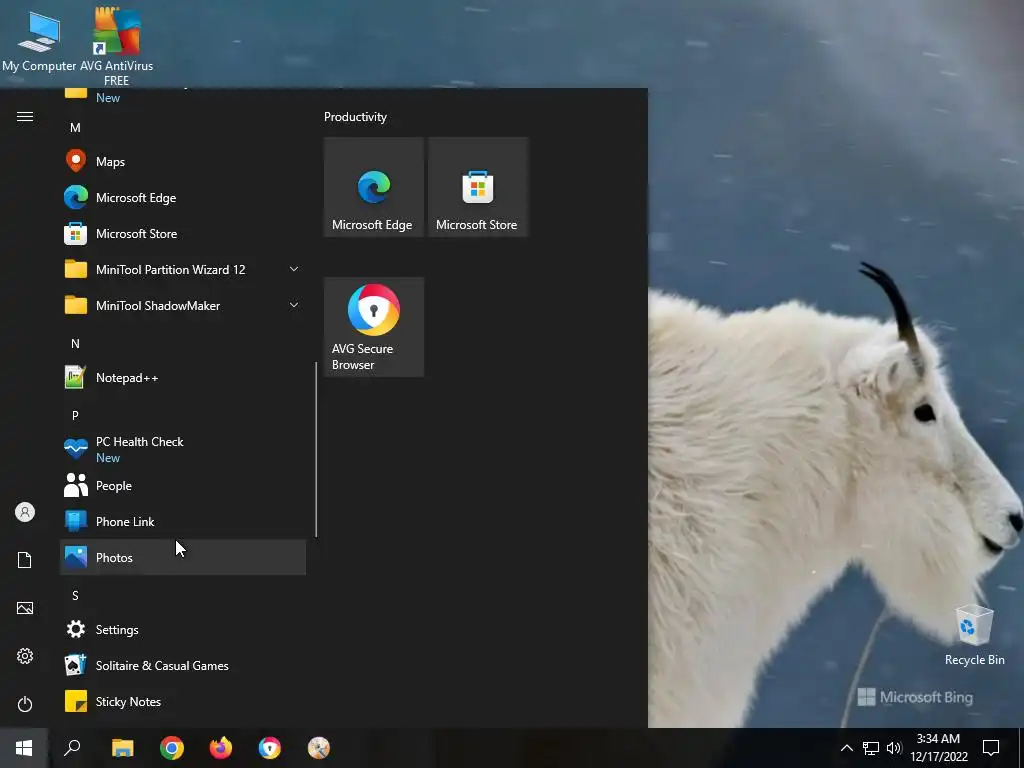Screen dimensions: 1024x768
Task: Click the Settings gear in Start sidebar
Action: 25,656
